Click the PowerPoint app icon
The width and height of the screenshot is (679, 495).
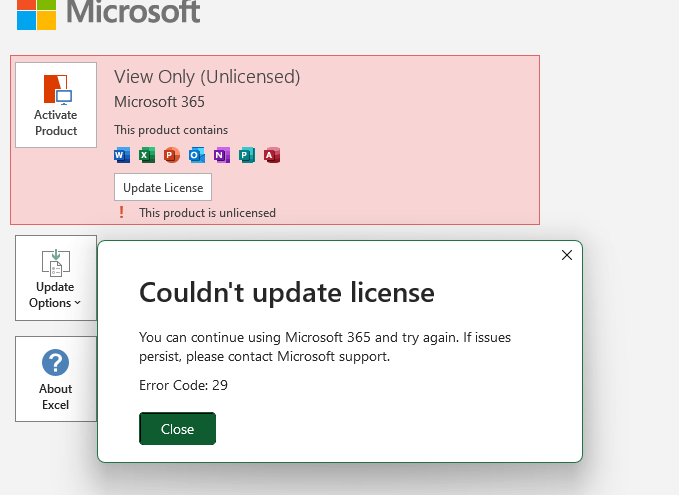[x=172, y=155]
